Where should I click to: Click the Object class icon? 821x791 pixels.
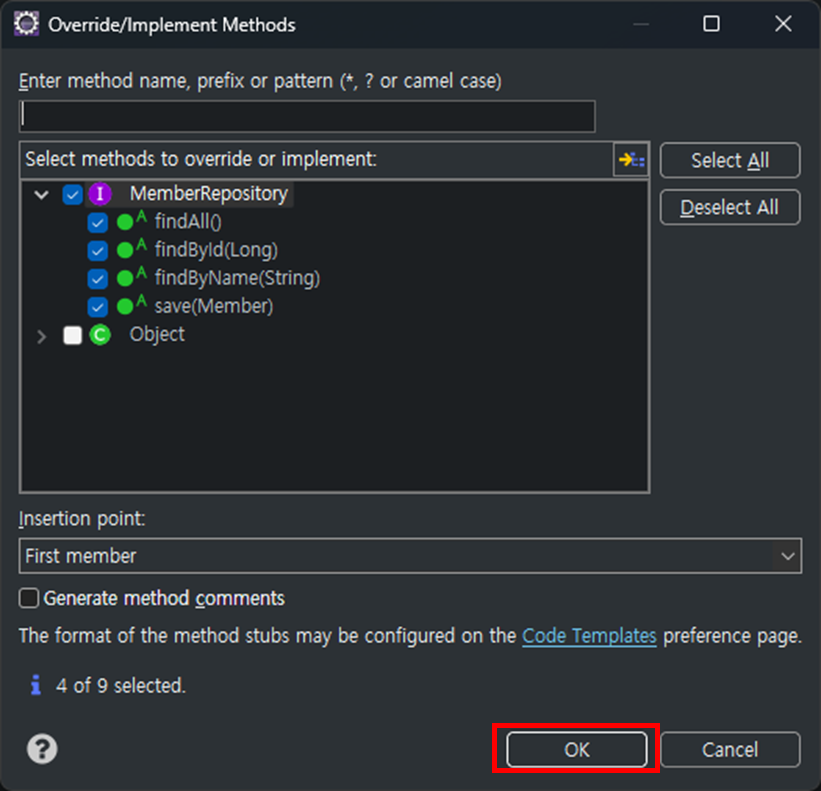[x=100, y=335]
